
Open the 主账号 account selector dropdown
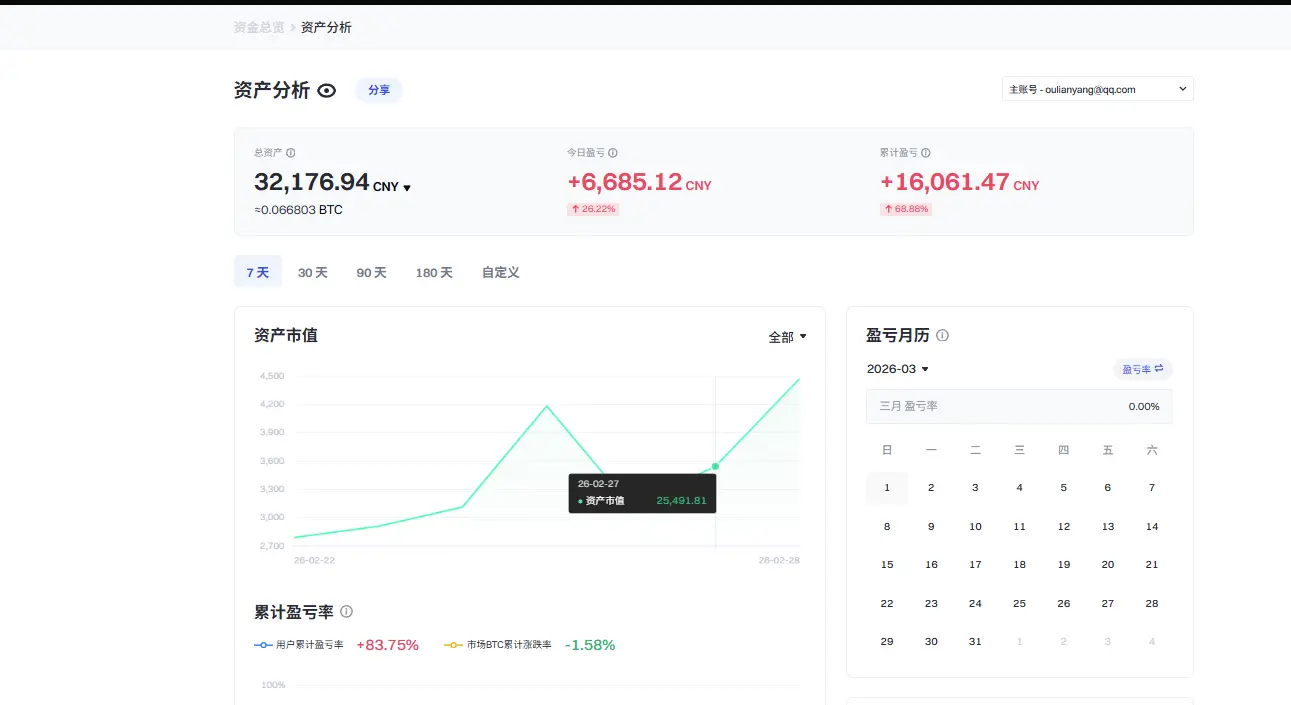coord(1098,89)
